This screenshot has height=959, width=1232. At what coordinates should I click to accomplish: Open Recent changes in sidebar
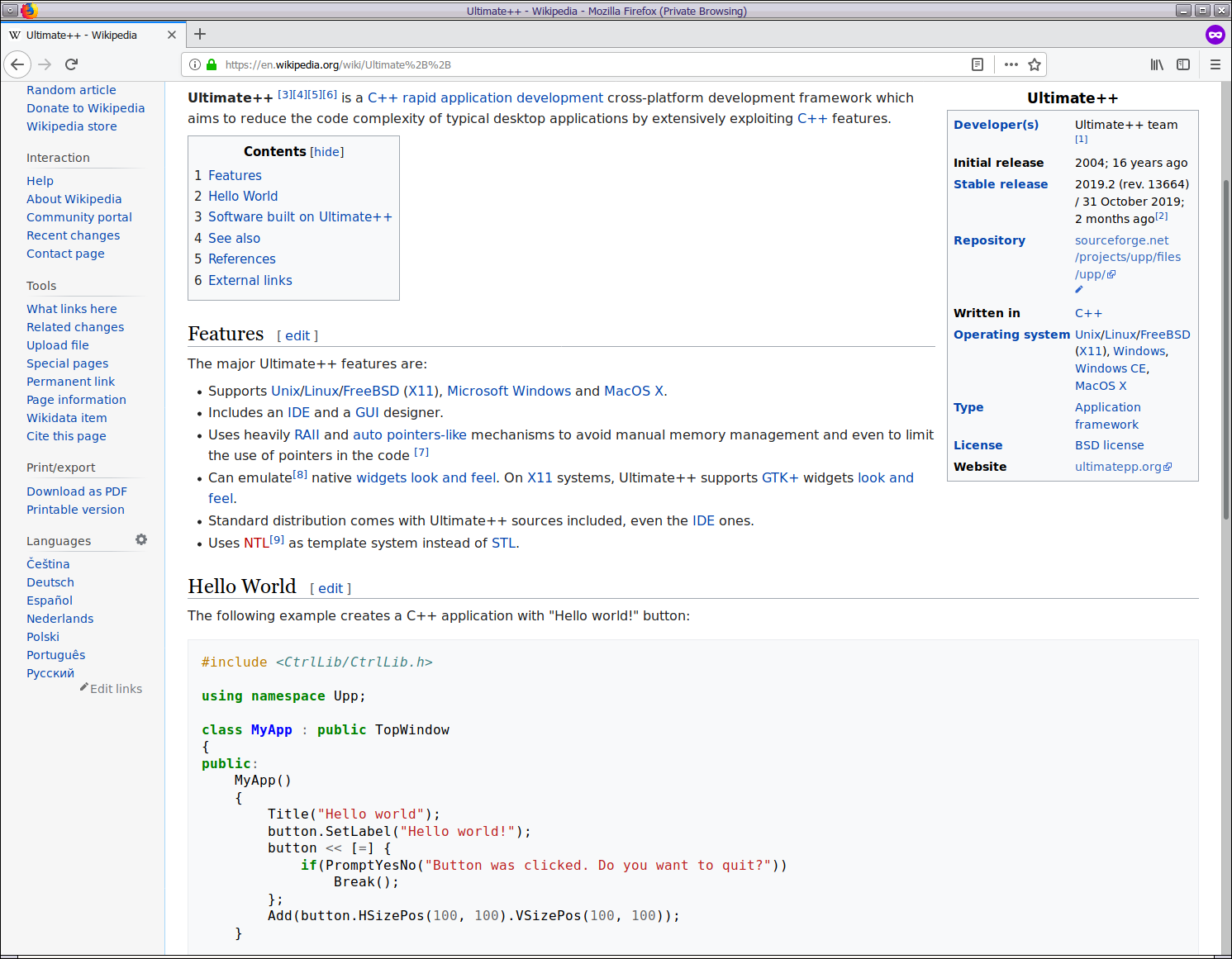pyautogui.click(x=73, y=235)
